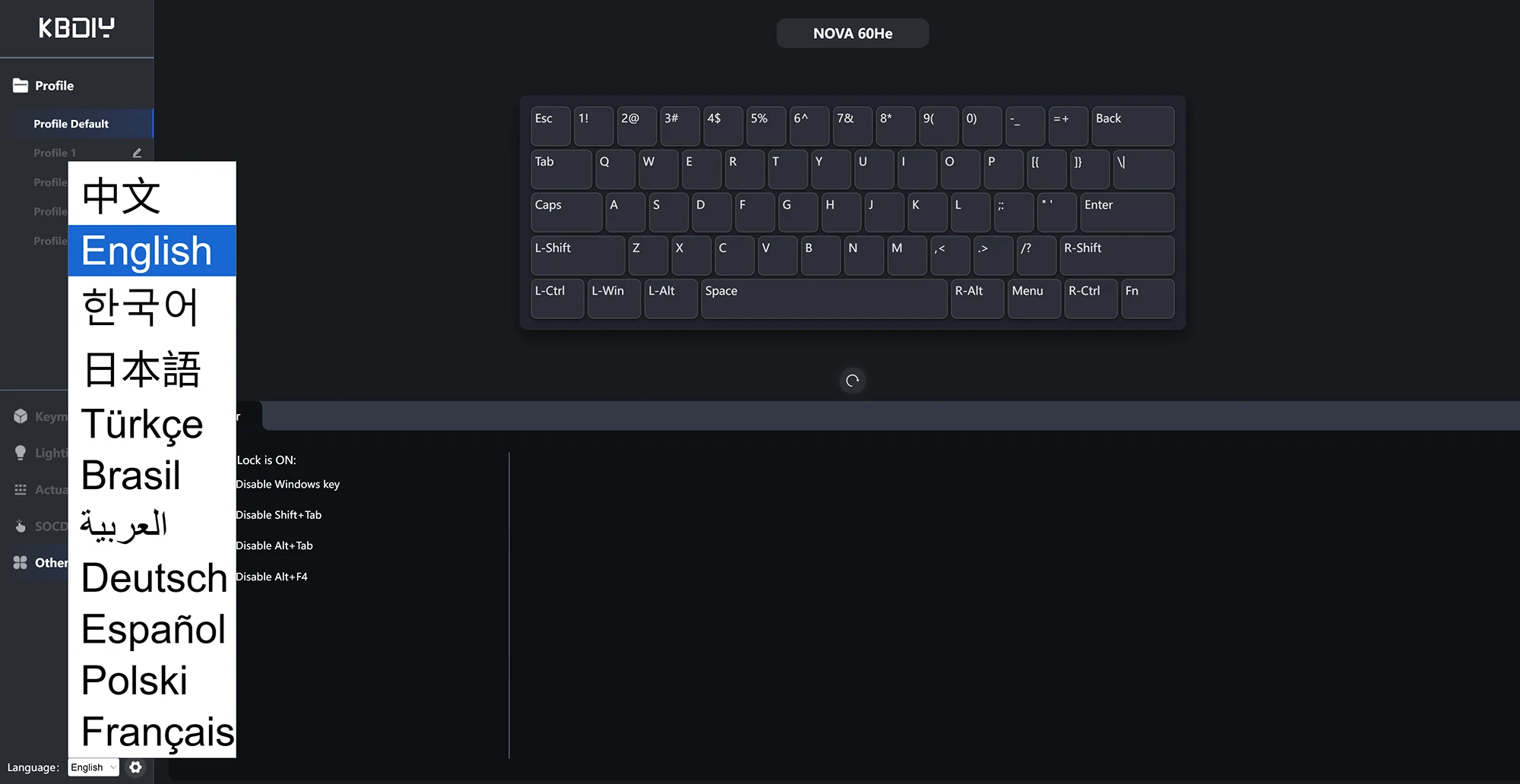This screenshot has height=784, width=1520.
Task: Click the L-Win key on virtual keyboard
Action: 614,299
